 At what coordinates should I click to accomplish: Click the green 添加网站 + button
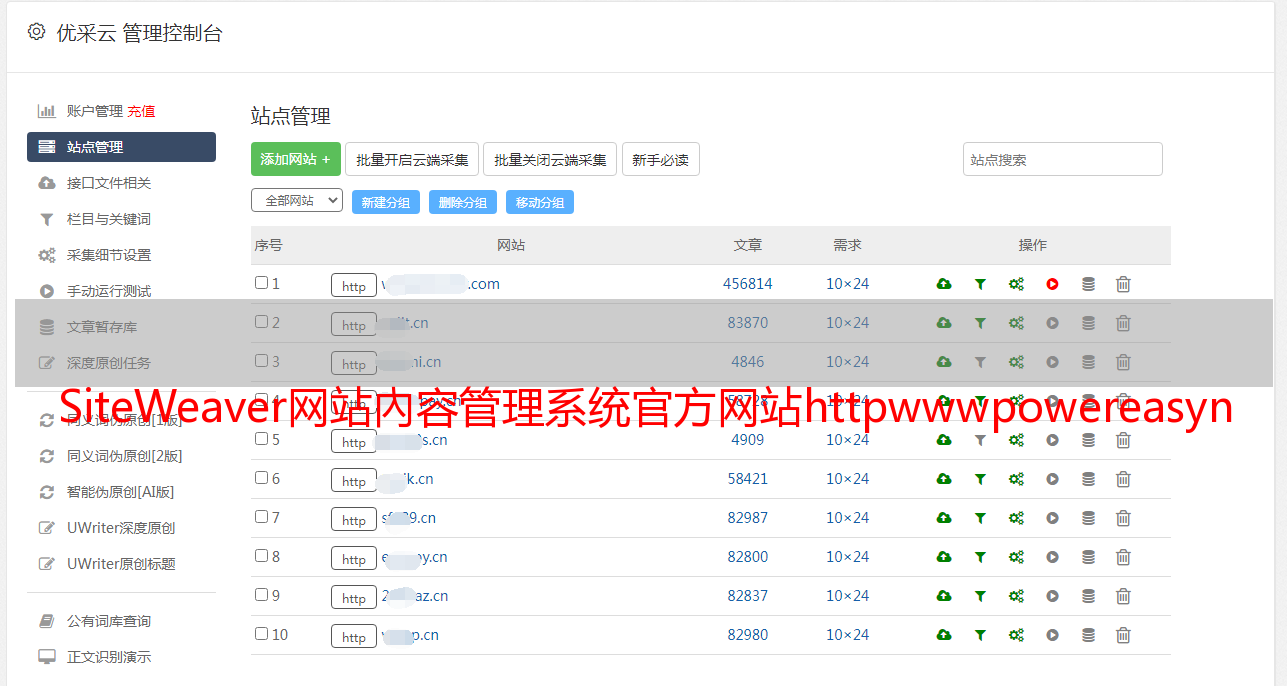tap(296, 159)
